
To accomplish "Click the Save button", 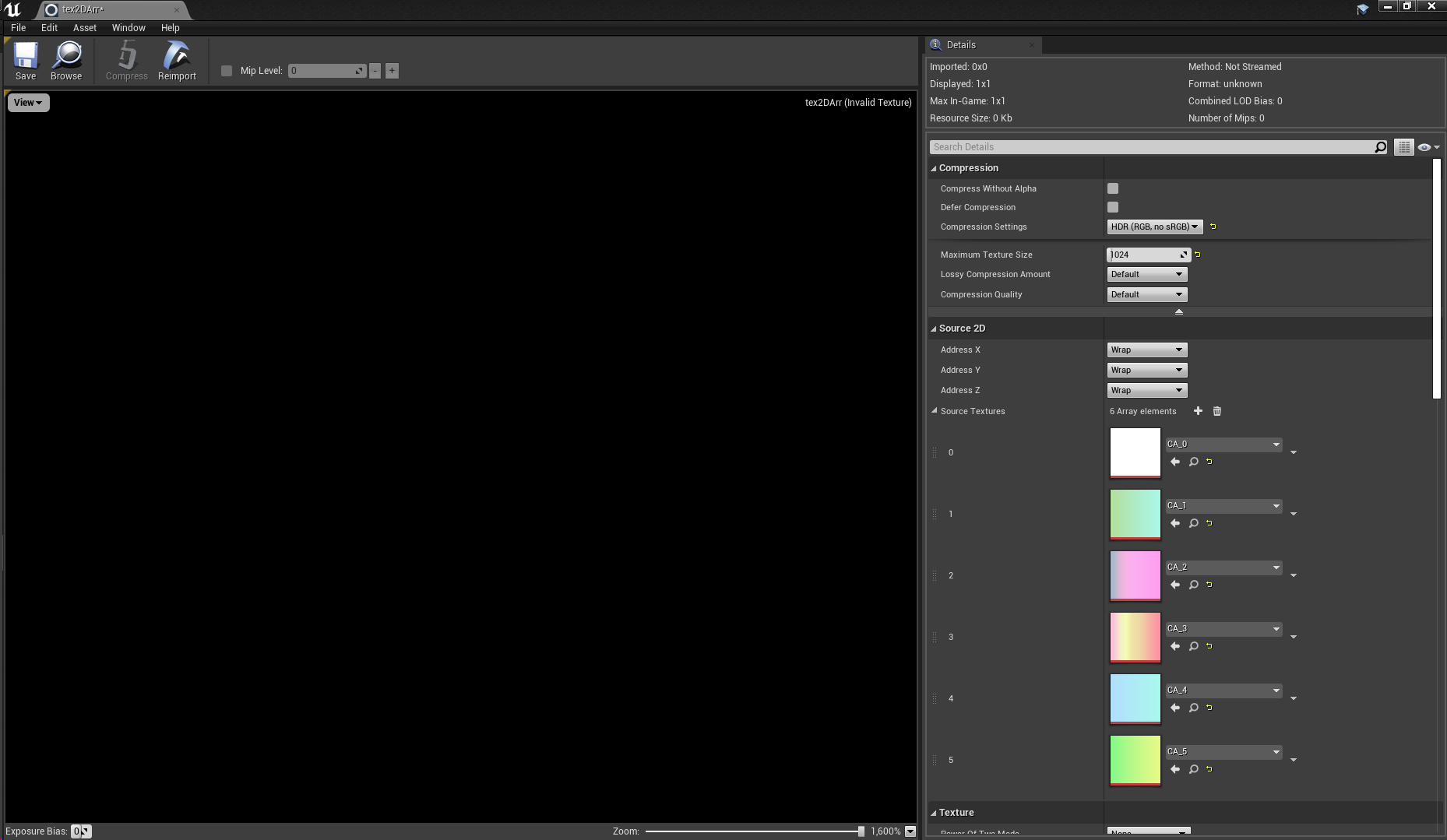I will click(x=26, y=60).
